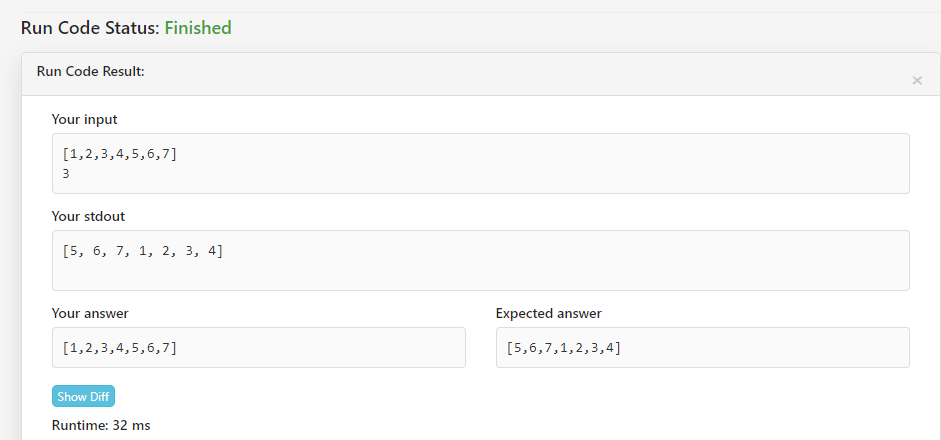Image resolution: width=941 pixels, height=440 pixels.
Task: Select the Your answer result box
Action: tap(259, 348)
